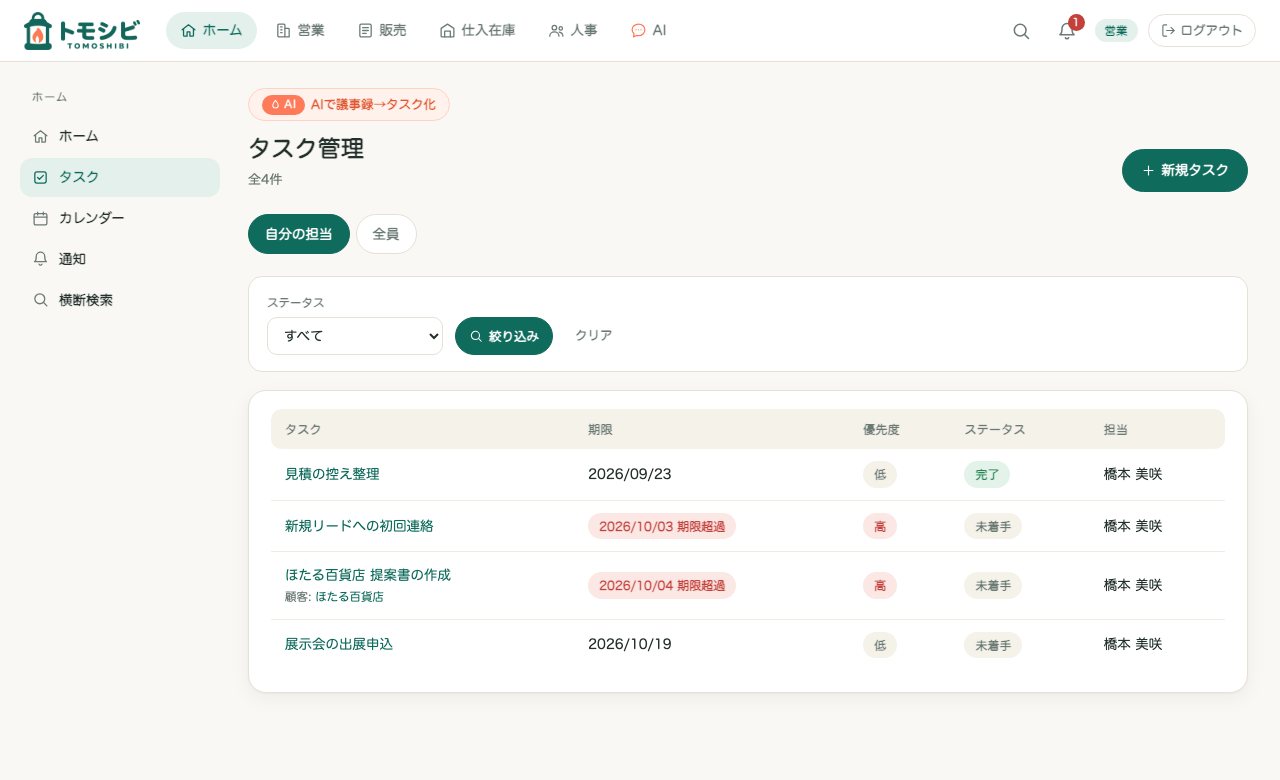Click the 優先度 column header
The image size is (1280, 780).
point(881,429)
